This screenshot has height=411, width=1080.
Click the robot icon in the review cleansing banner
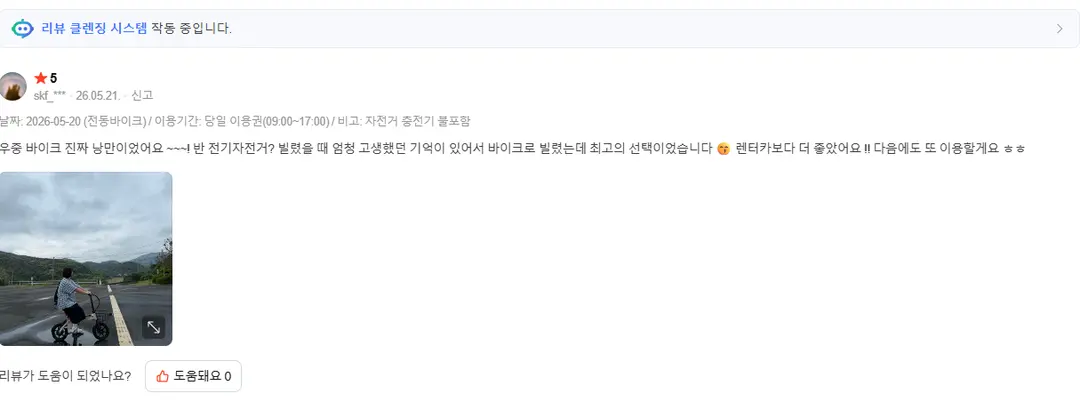(23, 28)
